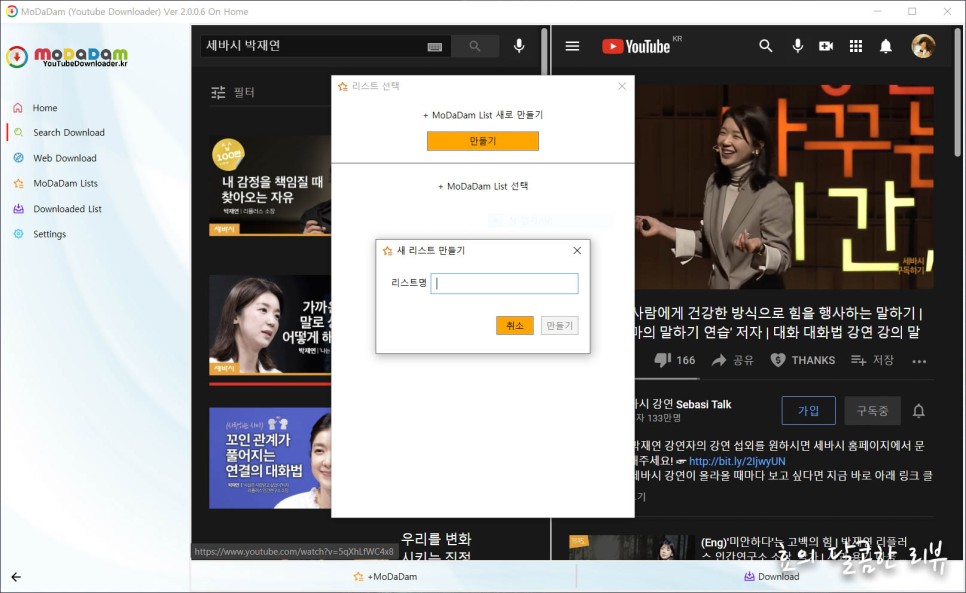966x593 pixels.
Task: Open the YouTube apps grid
Action: (x=856, y=46)
